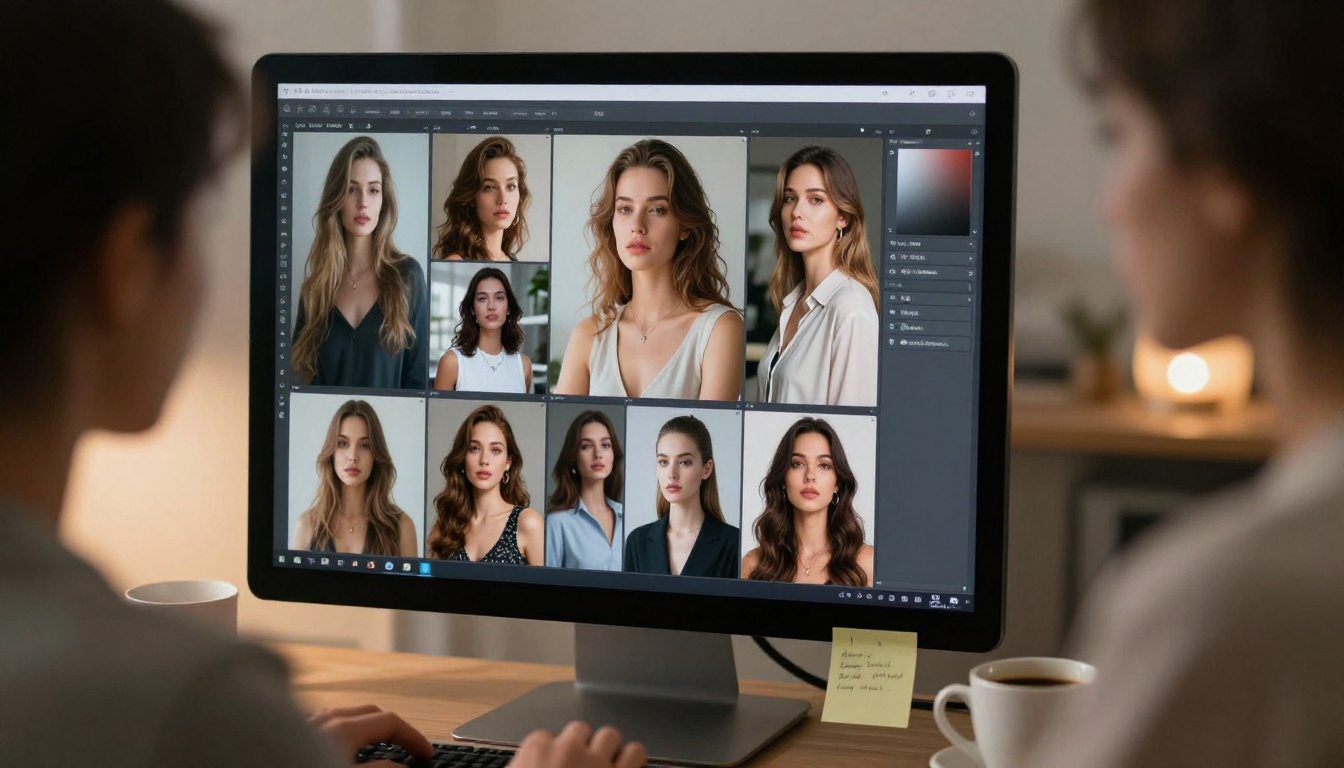Viewport: 1344px width, 768px height.
Task: Select the portrait with the dark V-neck top
Action: 360,259
